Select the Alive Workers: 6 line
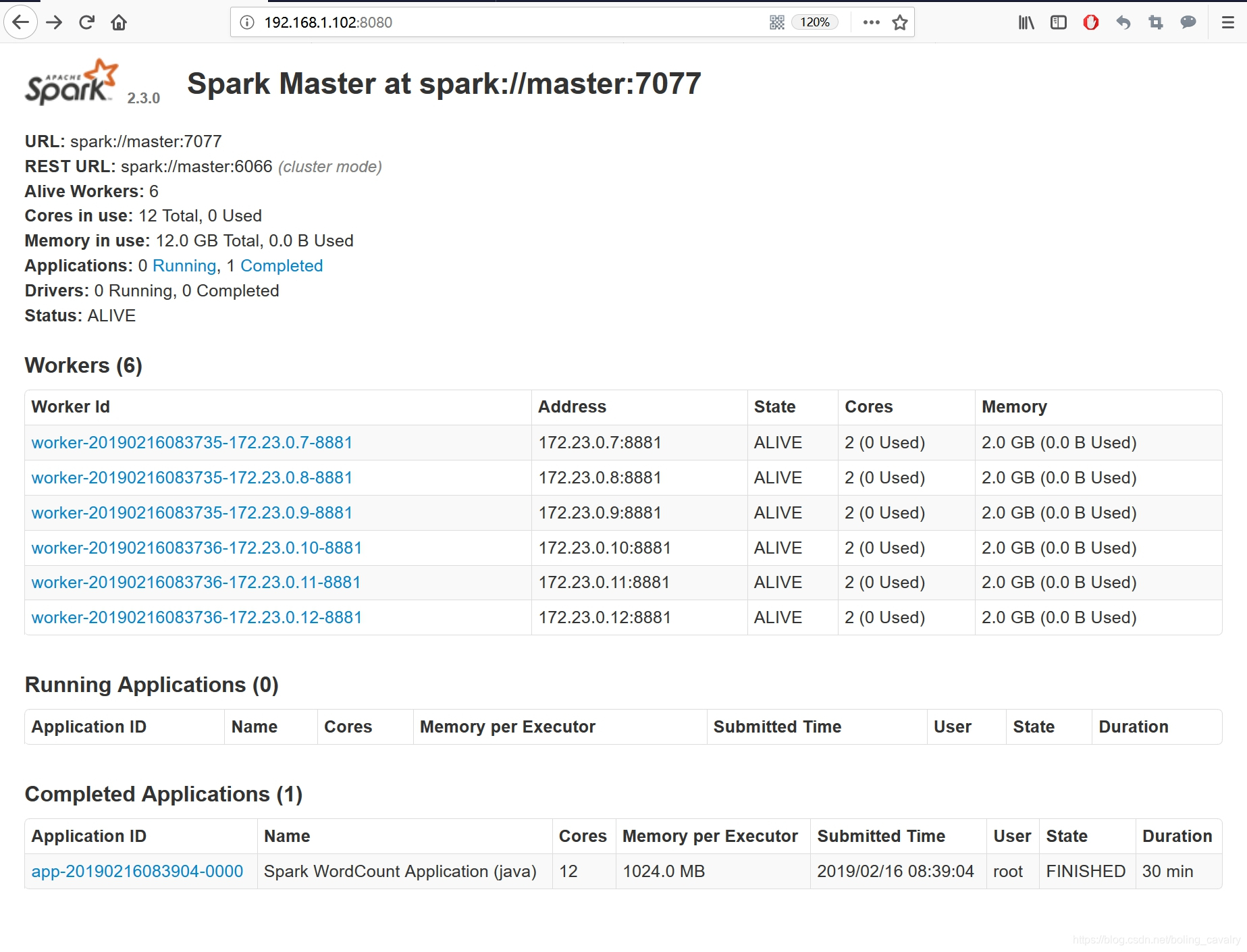The height and width of the screenshot is (952, 1247). [x=92, y=191]
